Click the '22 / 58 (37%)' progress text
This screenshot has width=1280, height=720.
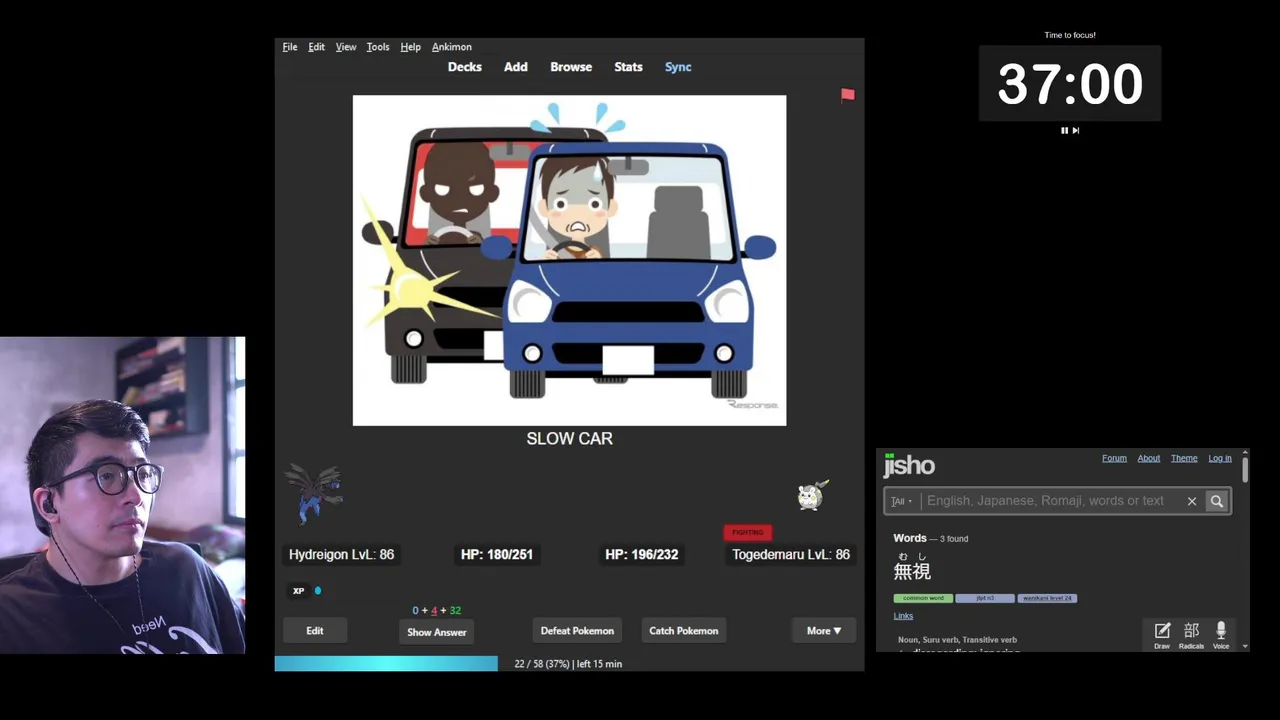541,664
